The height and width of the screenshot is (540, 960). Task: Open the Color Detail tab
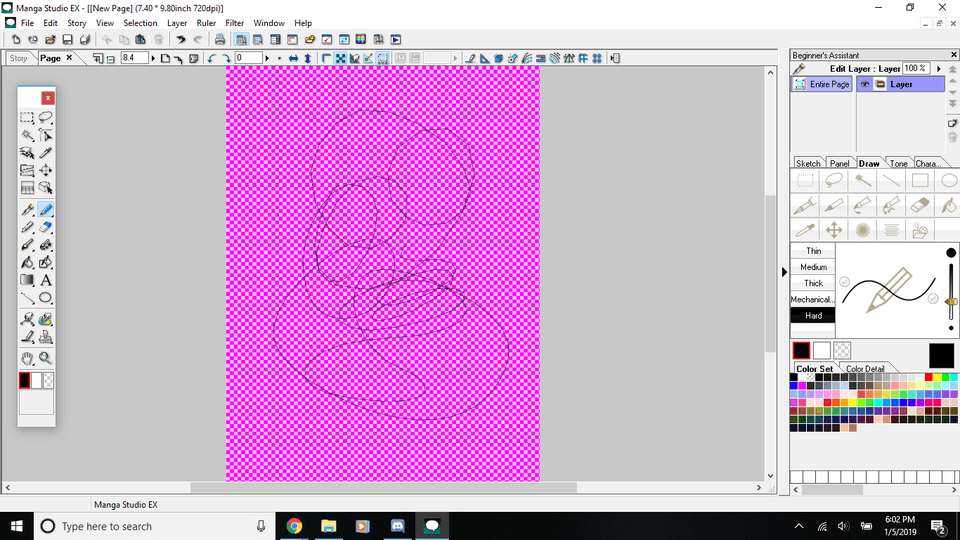(865, 369)
